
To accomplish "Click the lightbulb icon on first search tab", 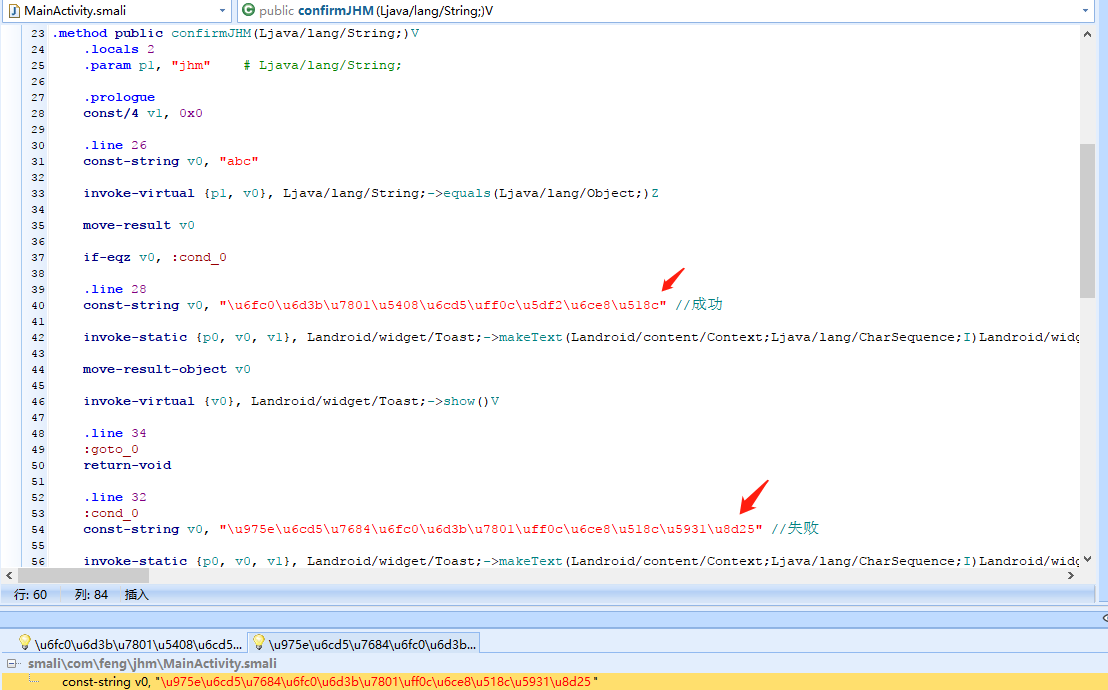I will (25, 642).
